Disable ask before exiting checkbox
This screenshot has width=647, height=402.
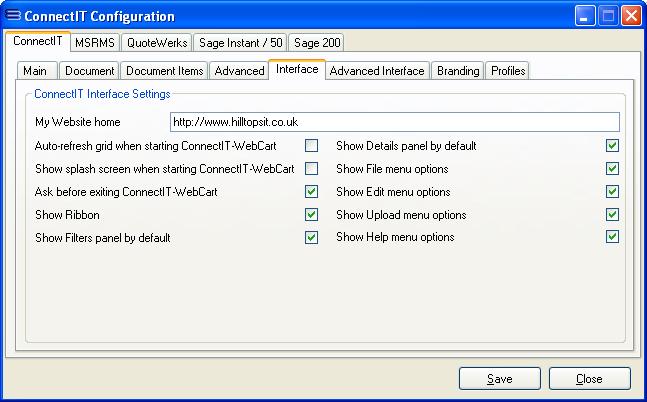tap(312, 192)
